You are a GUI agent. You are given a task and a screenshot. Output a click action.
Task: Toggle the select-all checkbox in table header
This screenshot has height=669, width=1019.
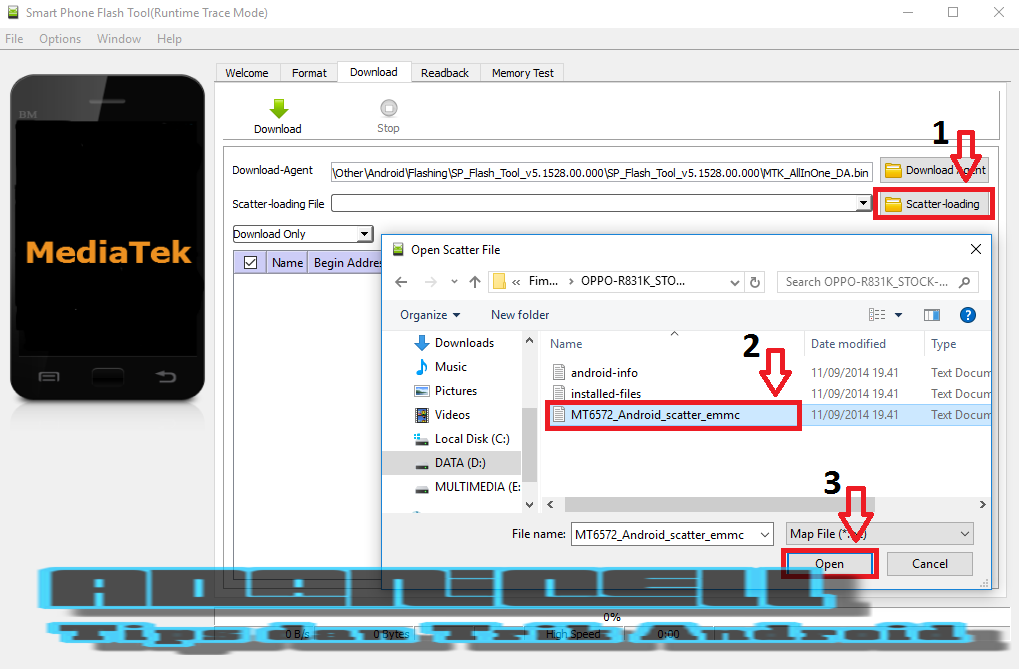pos(250,263)
